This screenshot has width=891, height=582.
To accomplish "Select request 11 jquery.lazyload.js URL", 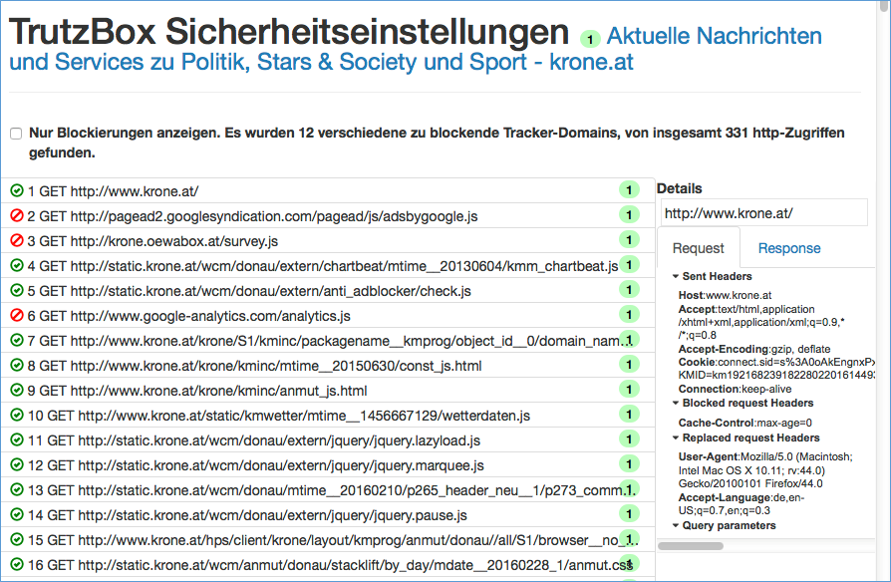I will click(254, 440).
